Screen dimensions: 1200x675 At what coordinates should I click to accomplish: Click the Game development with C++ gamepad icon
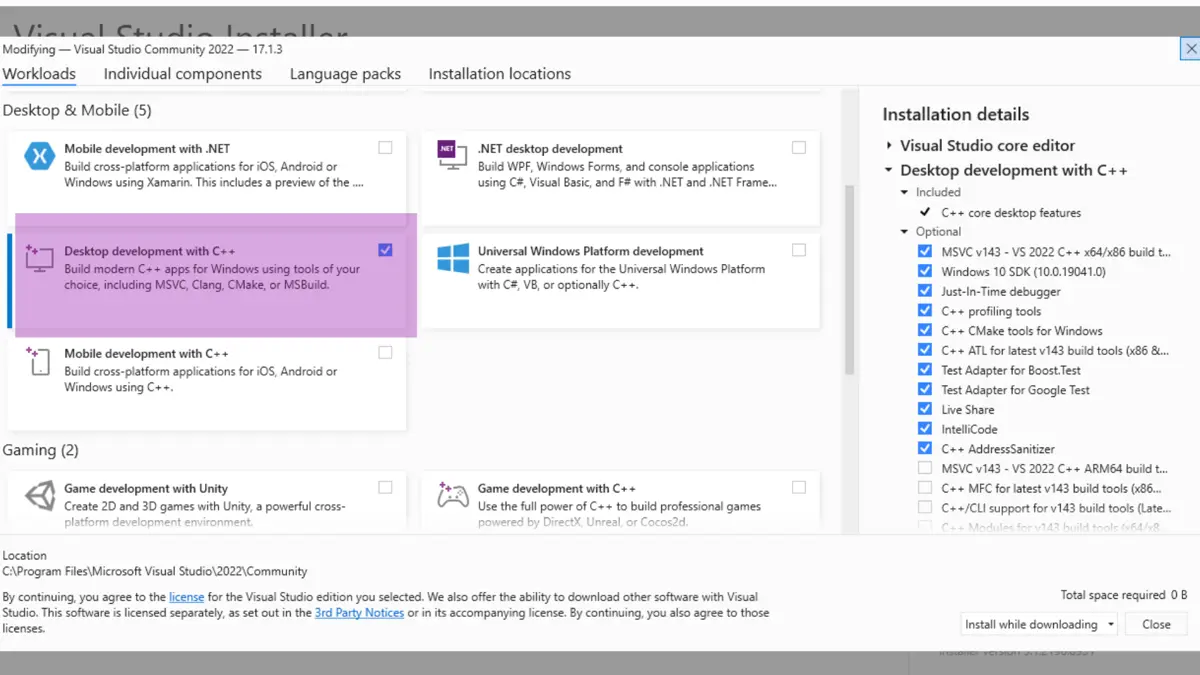click(x=453, y=496)
